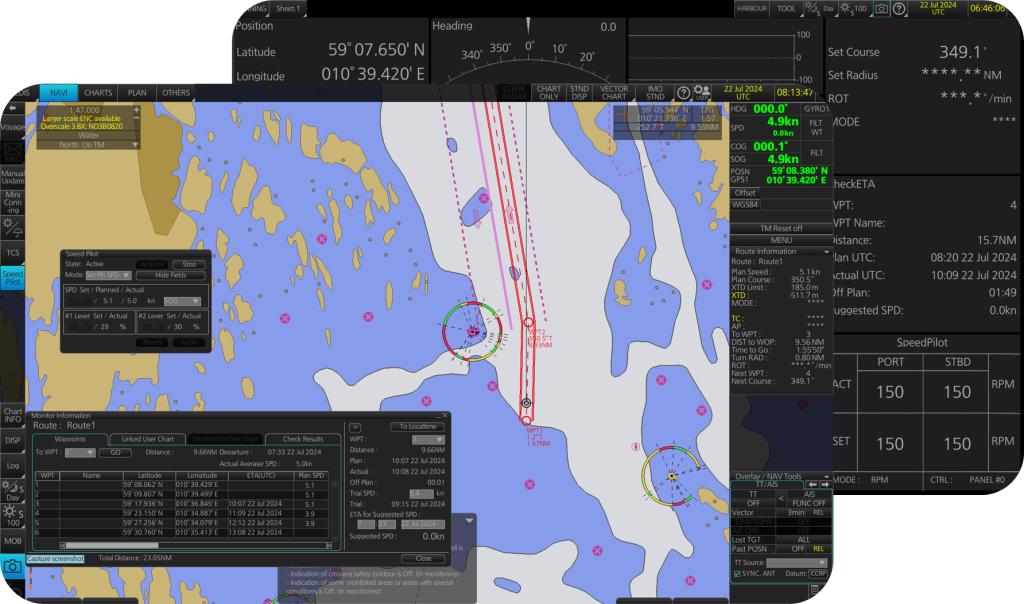Click the own ship symbol on the route
This screenshot has width=1024, height=604.
(x=526, y=403)
